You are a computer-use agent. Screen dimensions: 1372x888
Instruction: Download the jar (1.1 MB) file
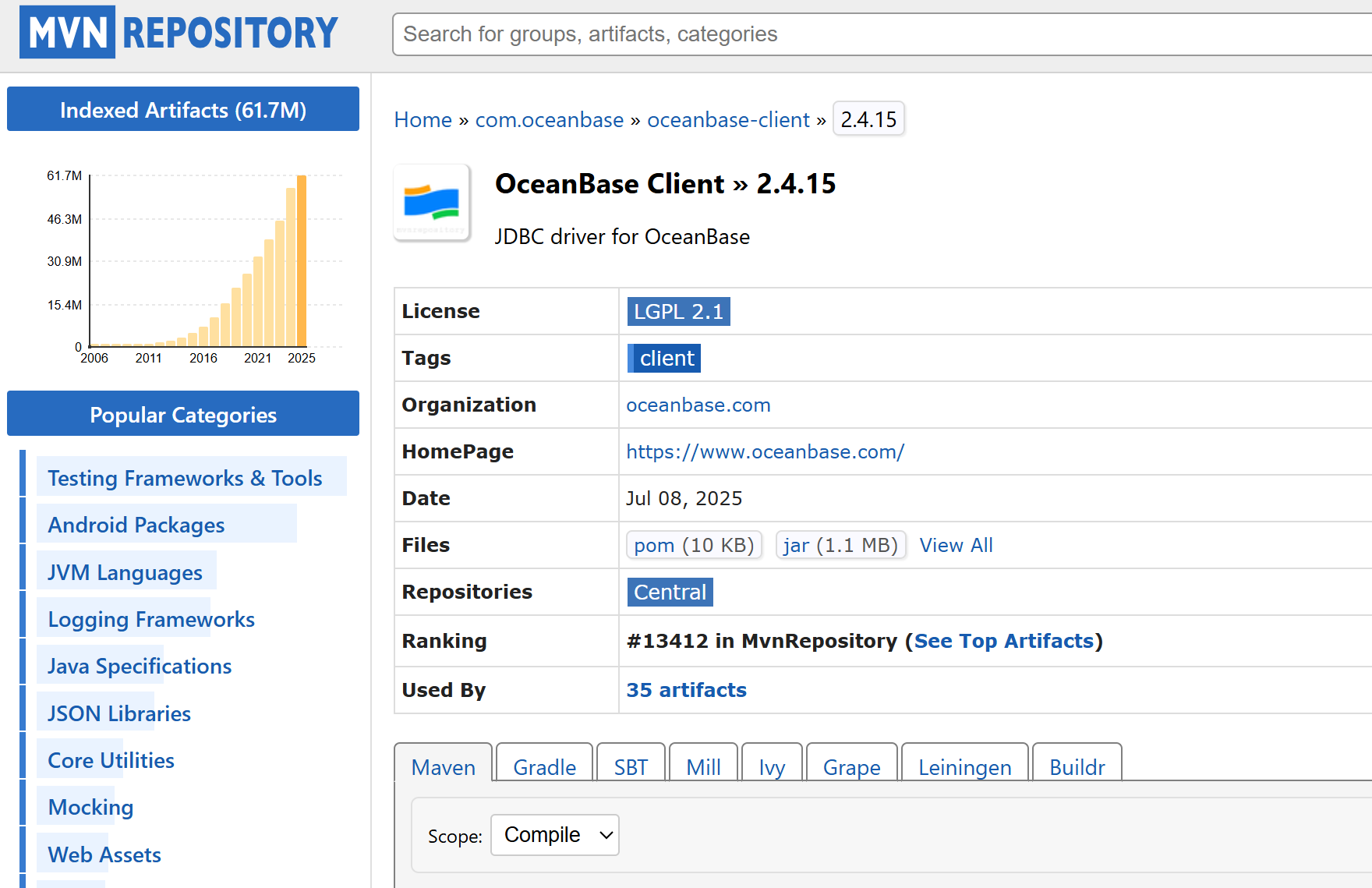840,545
